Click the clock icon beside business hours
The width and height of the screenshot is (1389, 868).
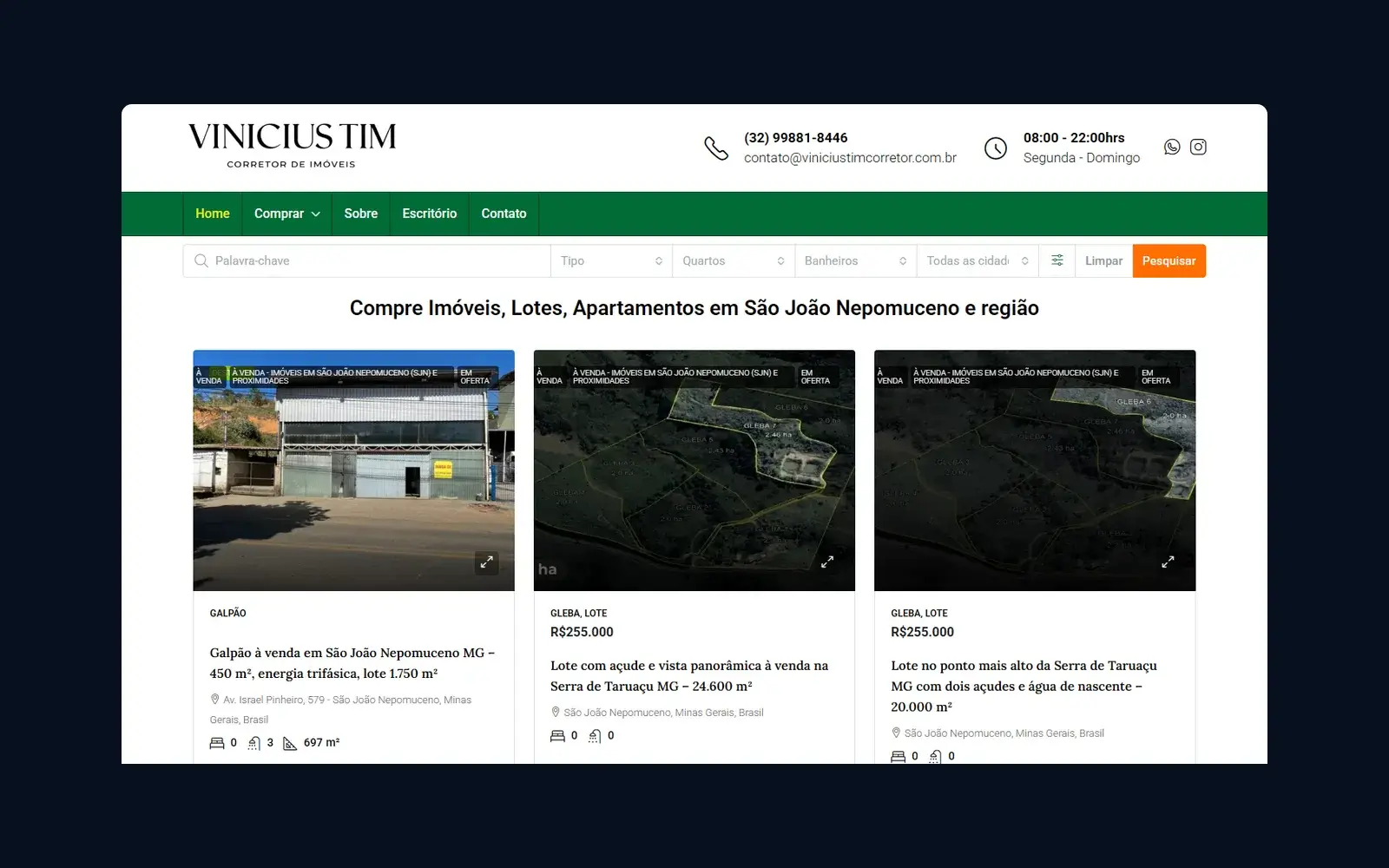996,148
